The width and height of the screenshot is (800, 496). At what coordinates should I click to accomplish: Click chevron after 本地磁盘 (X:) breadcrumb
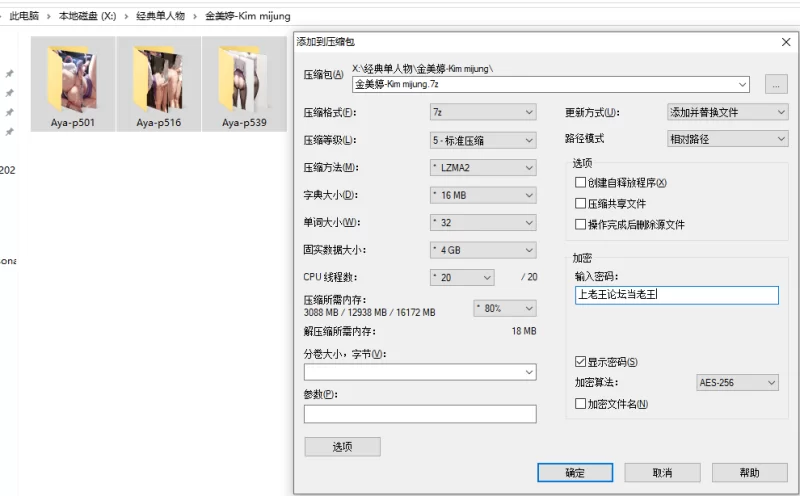click(x=126, y=16)
